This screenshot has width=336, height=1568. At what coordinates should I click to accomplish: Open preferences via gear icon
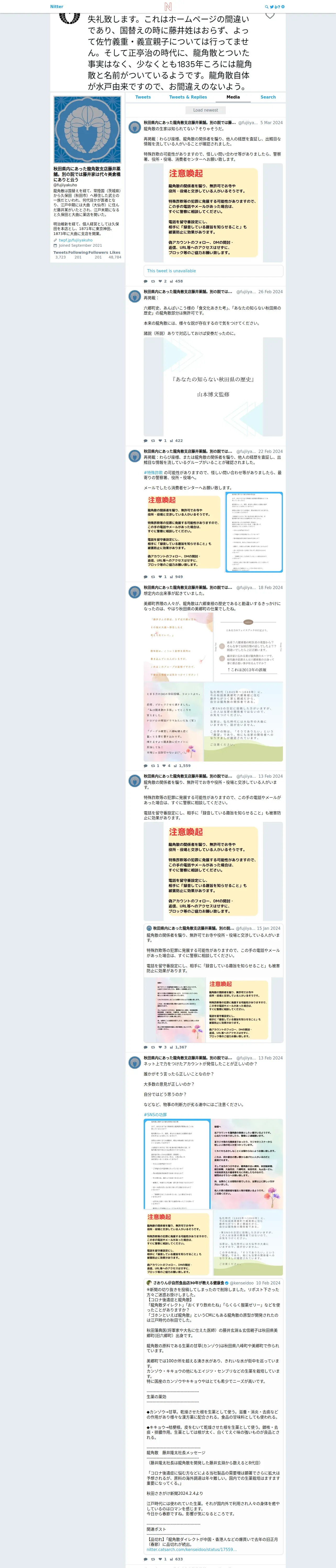coord(283,7)
